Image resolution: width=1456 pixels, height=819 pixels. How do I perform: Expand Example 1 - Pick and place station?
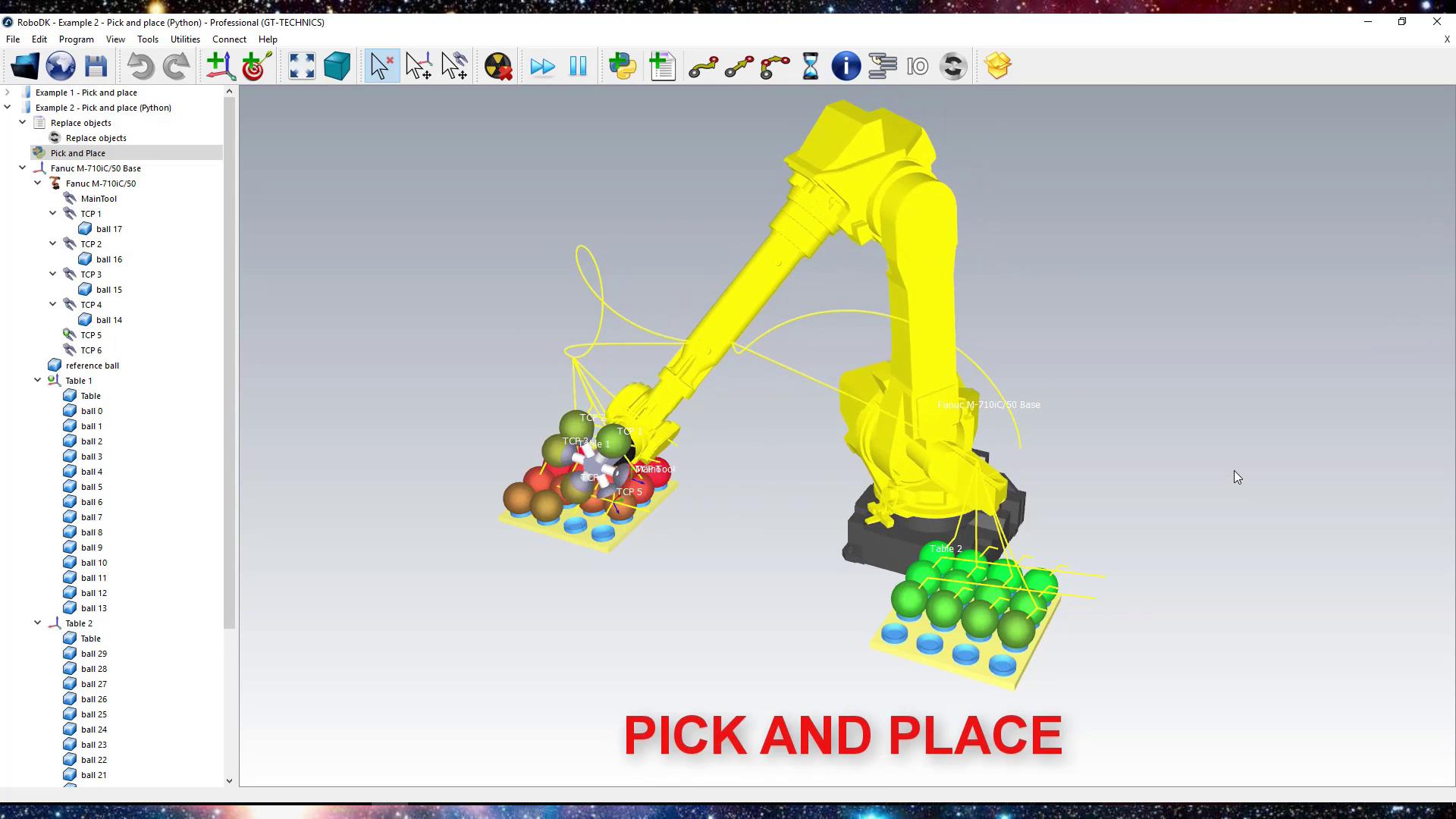(x=8, y=92)
